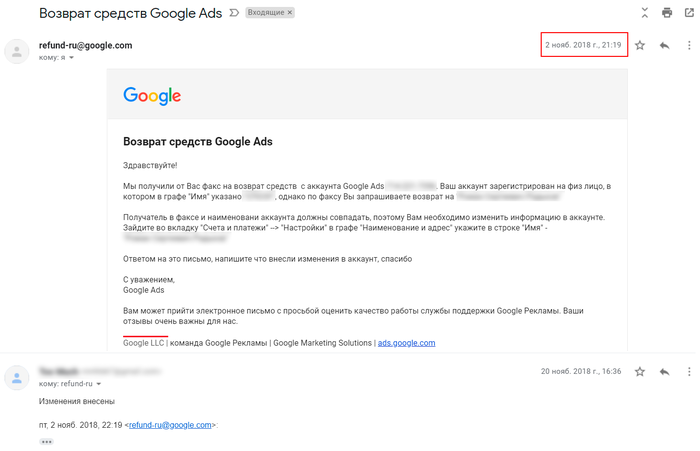Click the date '2 нояб. 2018 г., 21:19'
Screen dimensions: 700x451
(x=583, y=45)
